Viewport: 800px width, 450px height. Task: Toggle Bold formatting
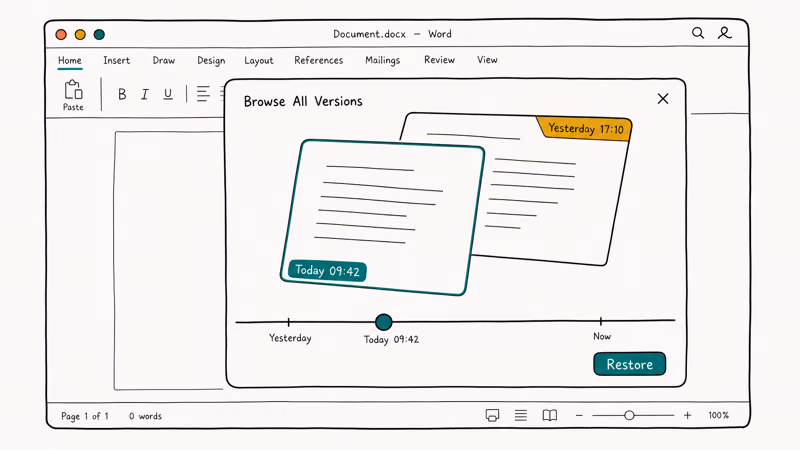pos(122,94)
